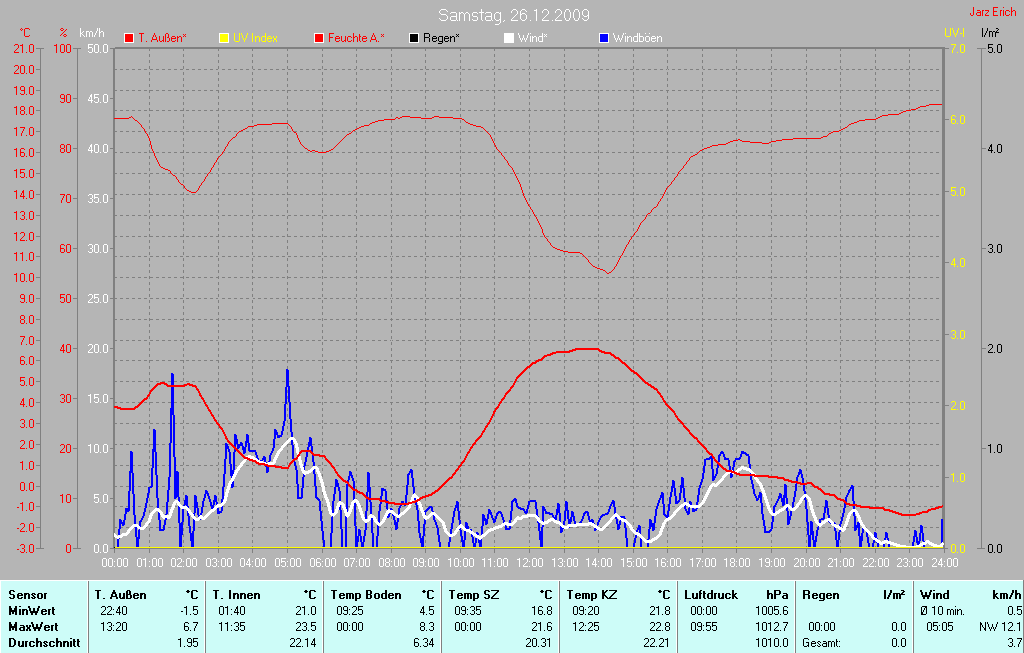Select the Luftdruck column header
The image size is (1024, 653).
[711, 595]
